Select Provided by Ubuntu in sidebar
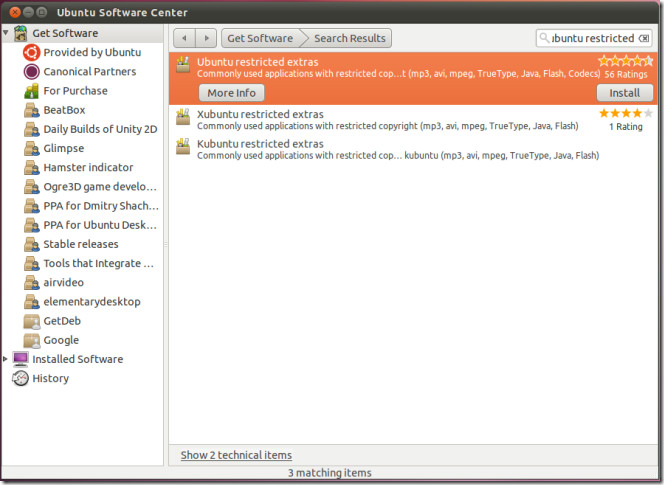The image size is (664, 485). coord(92,53)
